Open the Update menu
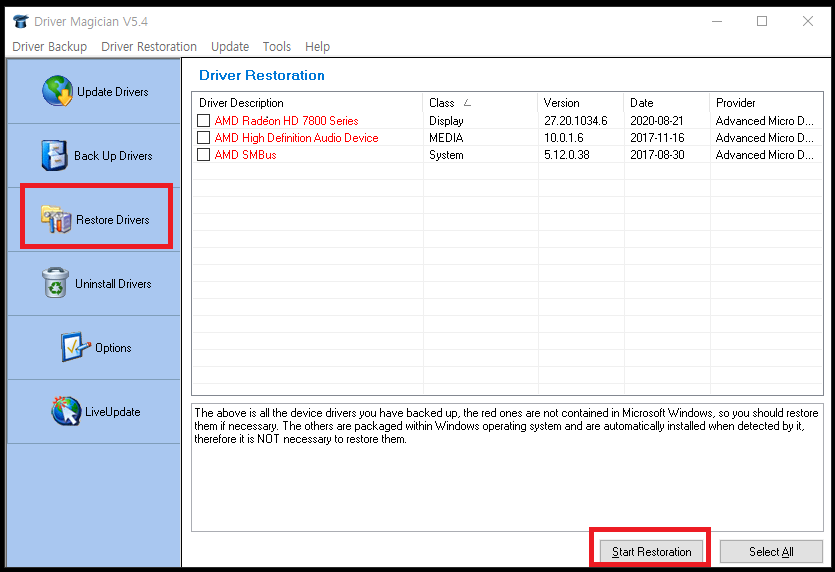Screen dimensions: 835x572 [x=230, y=47]
